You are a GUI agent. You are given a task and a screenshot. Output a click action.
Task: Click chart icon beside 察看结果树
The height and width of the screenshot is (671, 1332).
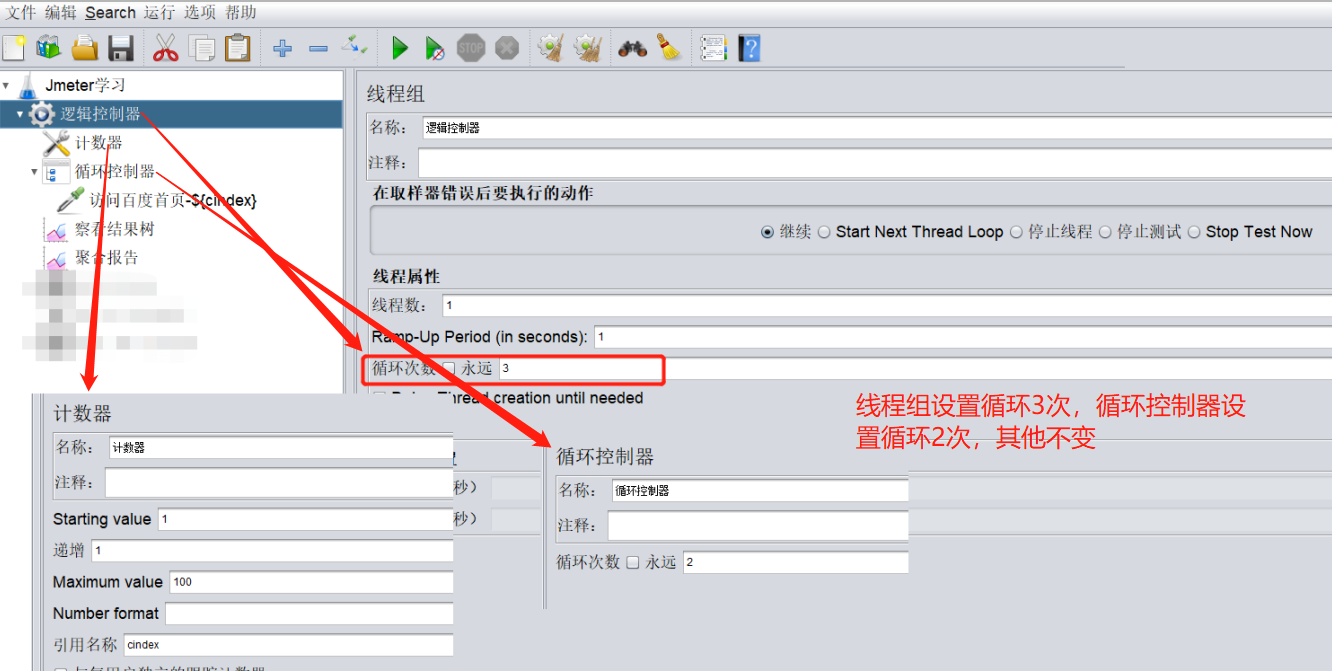57,231
